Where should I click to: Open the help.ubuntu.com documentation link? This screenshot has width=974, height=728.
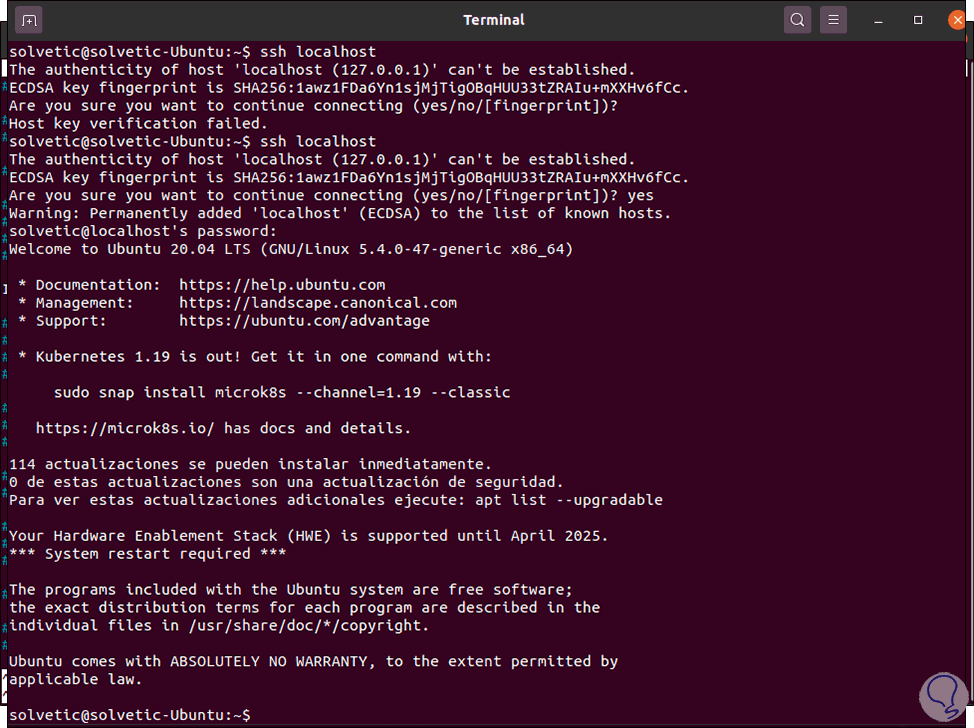tap(282, 285)
